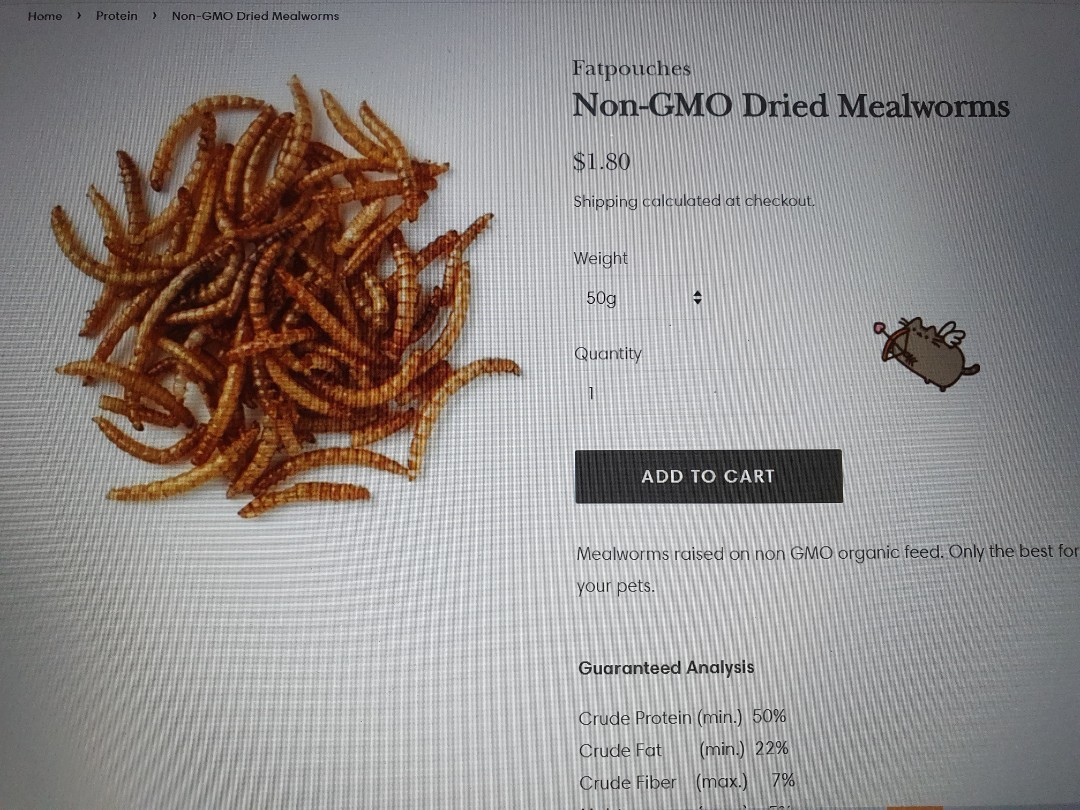Click the Crude Protein 50% line

(682, 717)
